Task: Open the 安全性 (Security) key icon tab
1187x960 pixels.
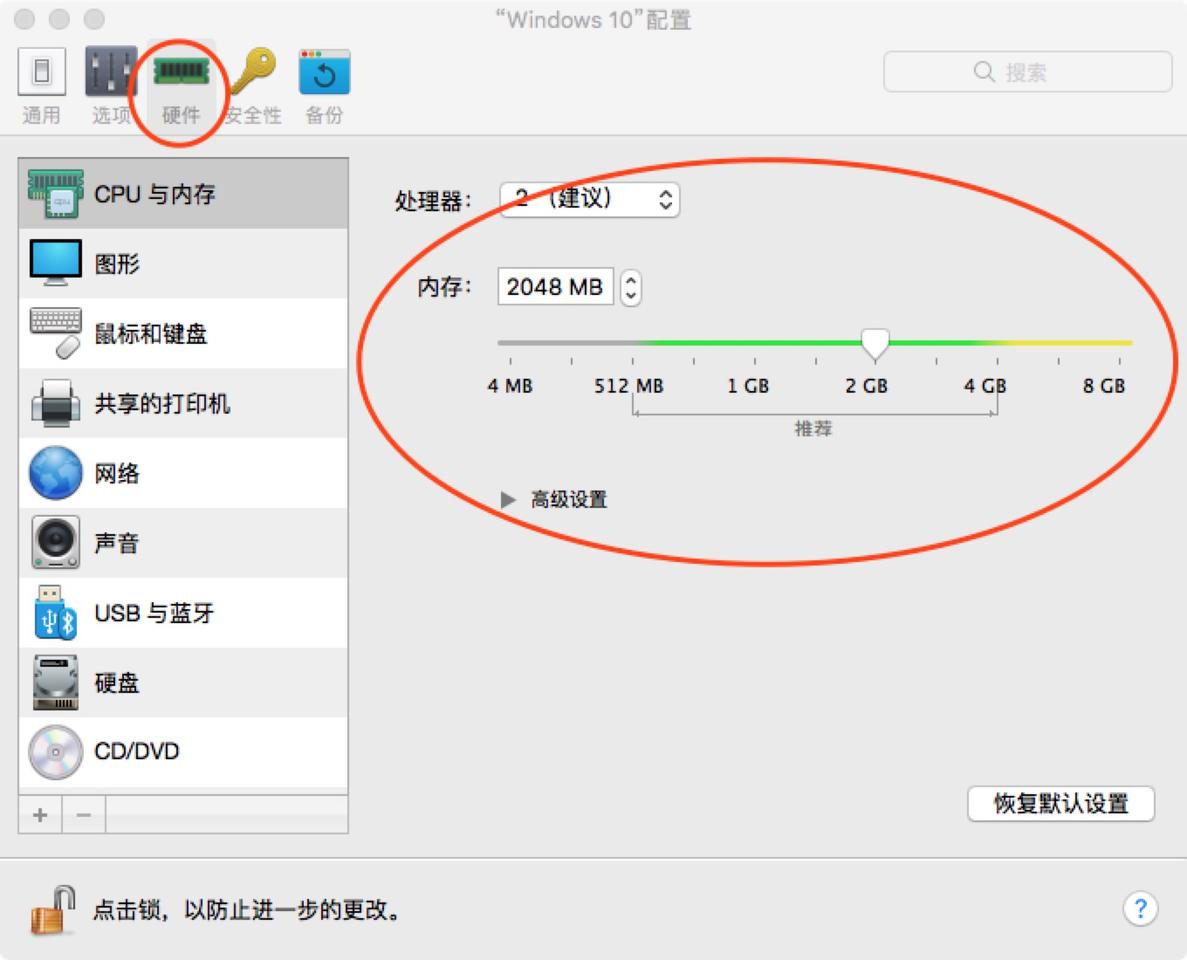Action: tap(253, 85)
